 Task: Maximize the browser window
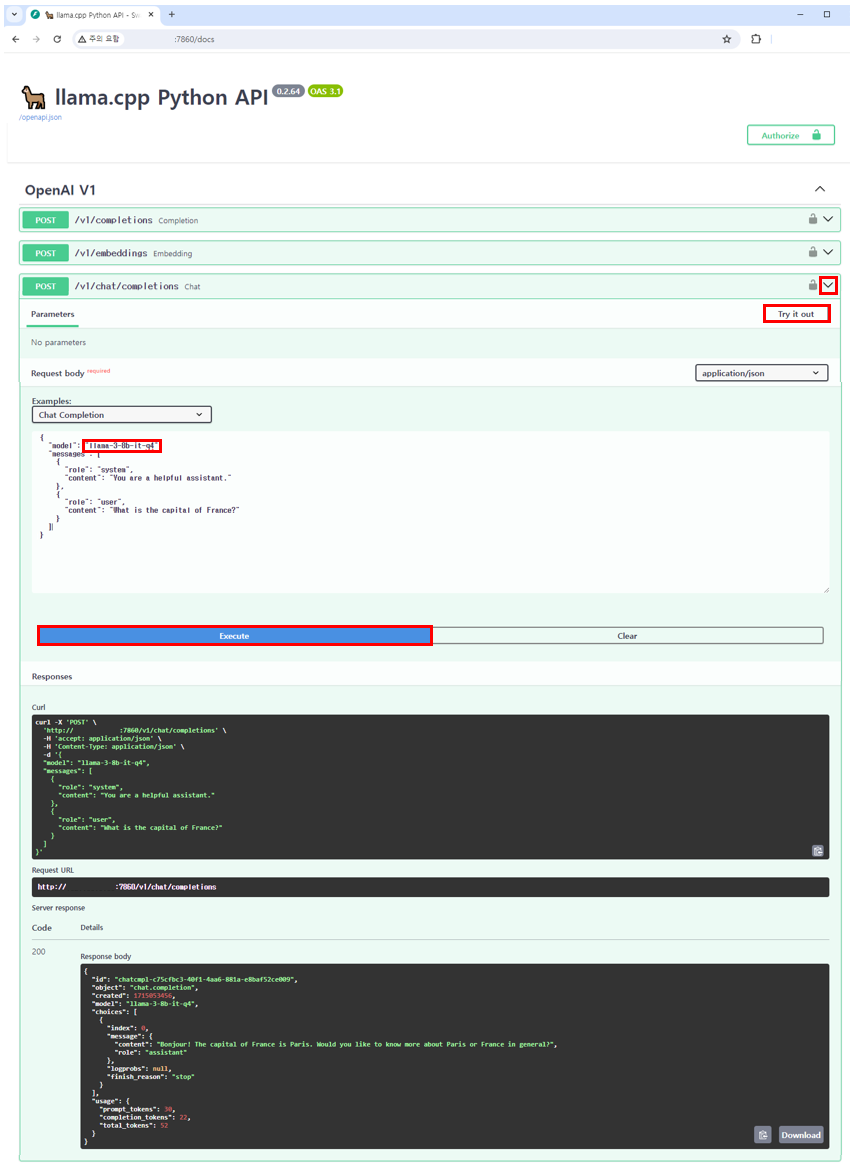(827, 14)
